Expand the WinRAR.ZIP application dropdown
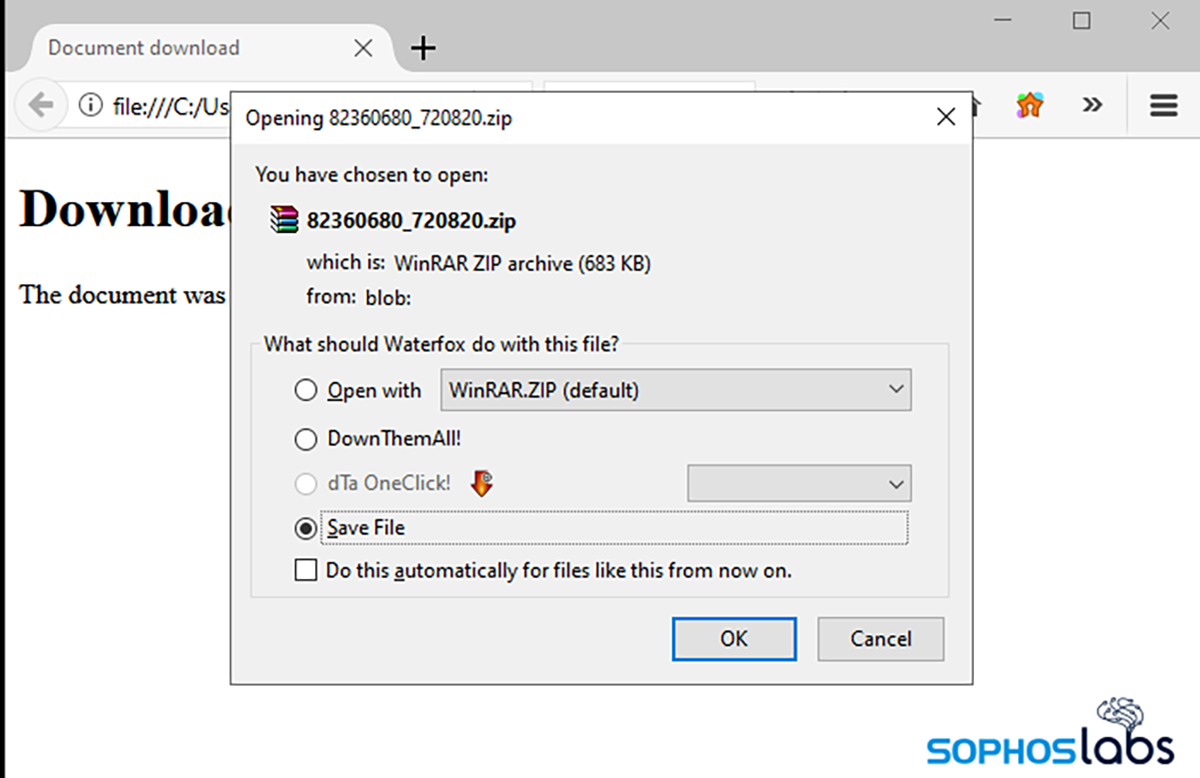This screenshot has height=778, width=1200. point(676,390)
